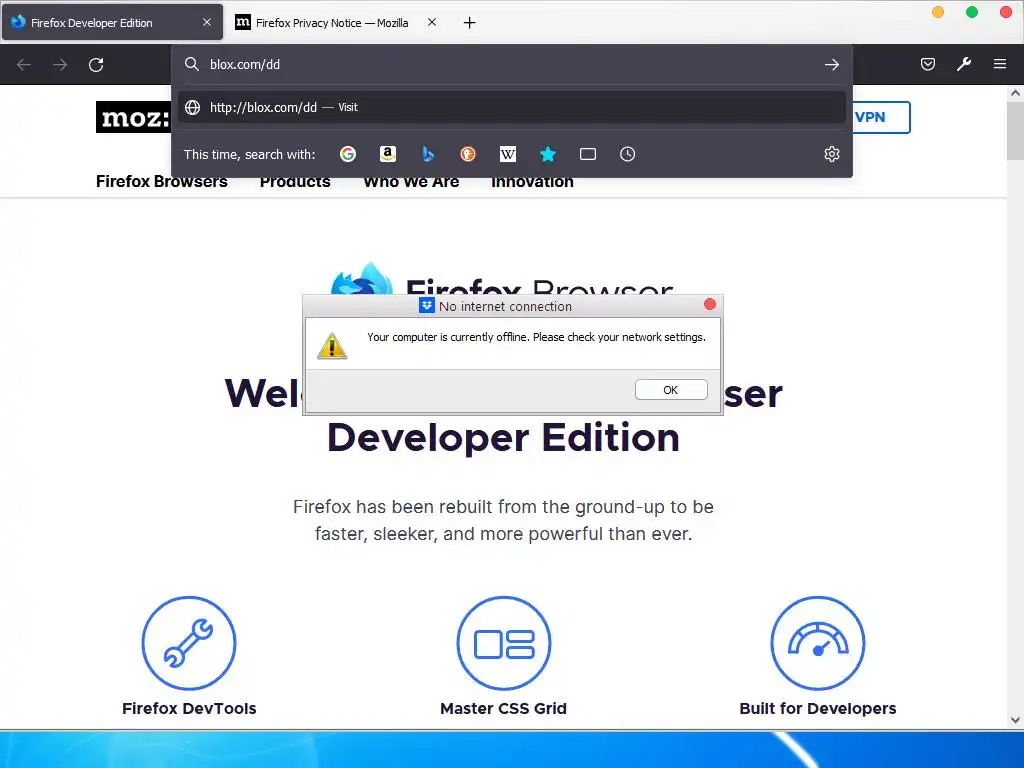Click the Master CSS Grid circle icon
The height and width of the screenshot is (768, 1024).
click(x=504, y=643)
